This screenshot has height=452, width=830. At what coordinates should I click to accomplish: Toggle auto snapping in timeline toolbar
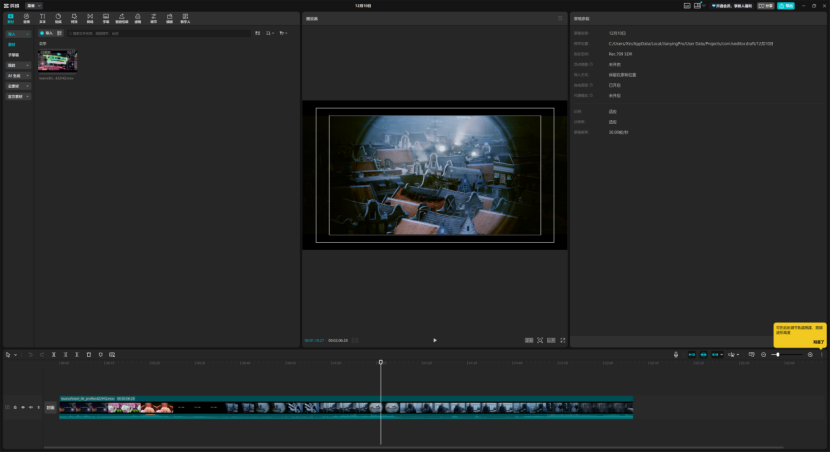[x=704, y=354]
